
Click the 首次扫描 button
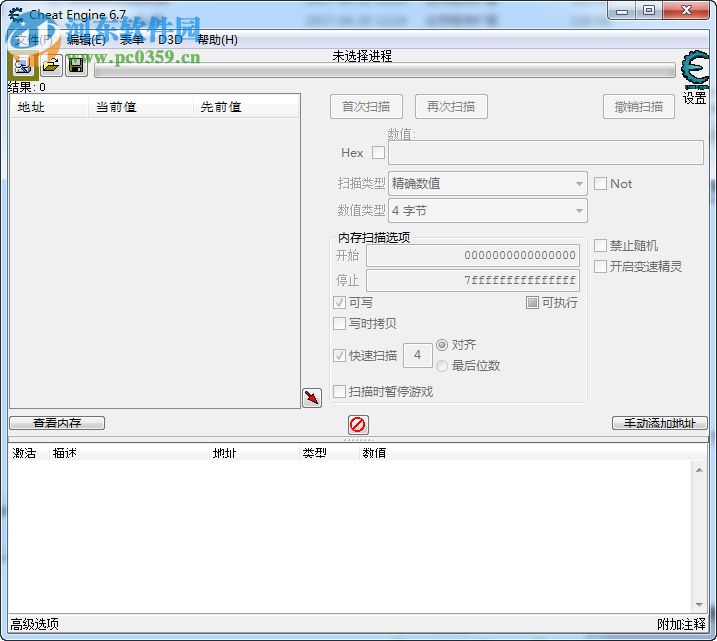tap(366, 107)
